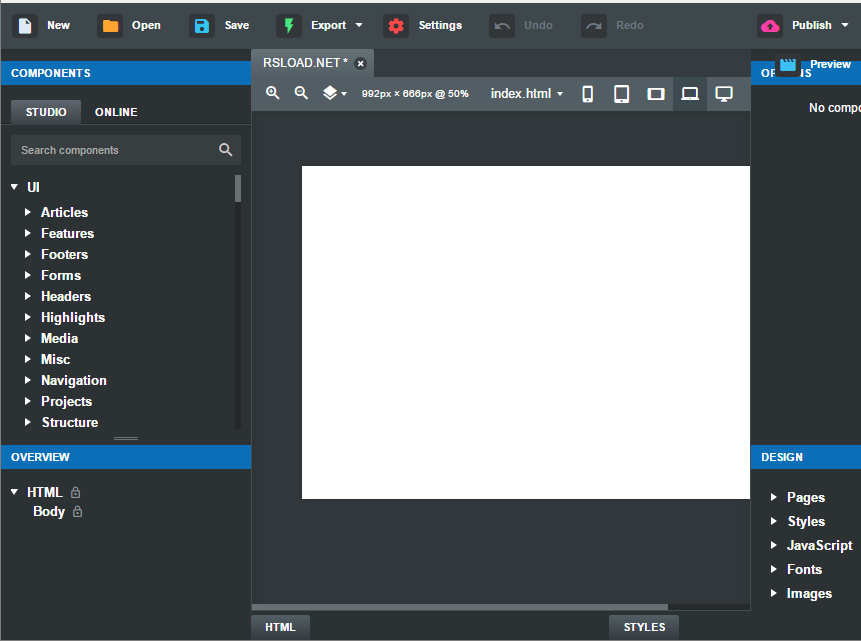Click the Save disk icon

[x=202, y=26]
